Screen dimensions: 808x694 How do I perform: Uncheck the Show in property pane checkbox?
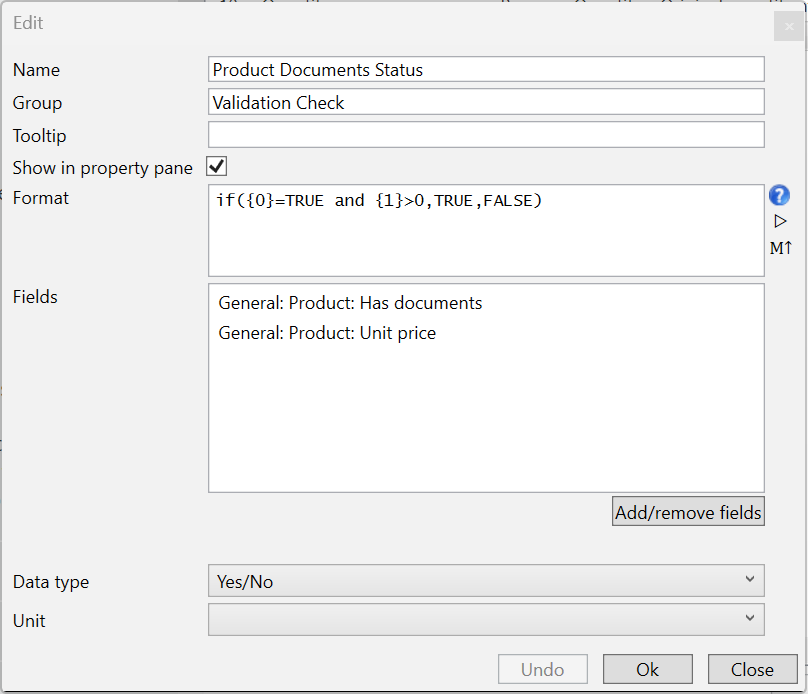coord(216,166)
